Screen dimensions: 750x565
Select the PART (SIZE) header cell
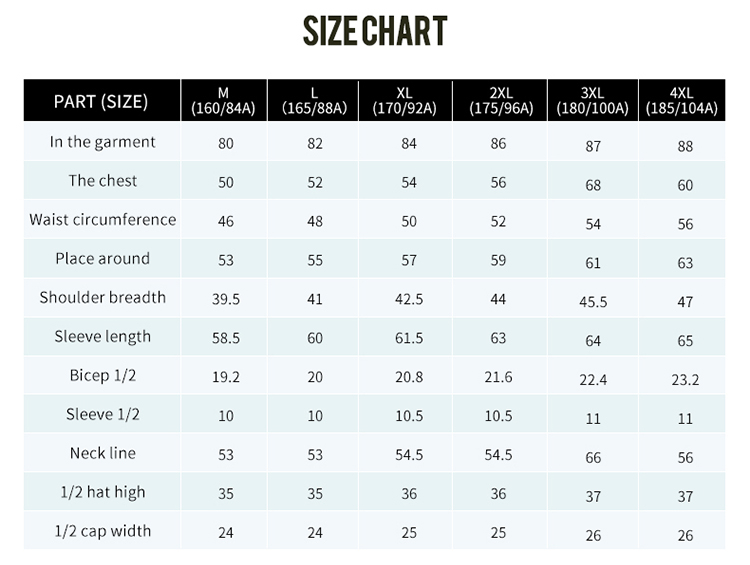pyautogui.click(x=101, y=101)
